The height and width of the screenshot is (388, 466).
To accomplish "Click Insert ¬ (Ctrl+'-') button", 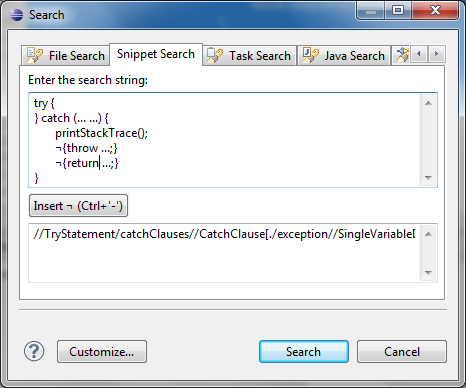I will 78,206.
